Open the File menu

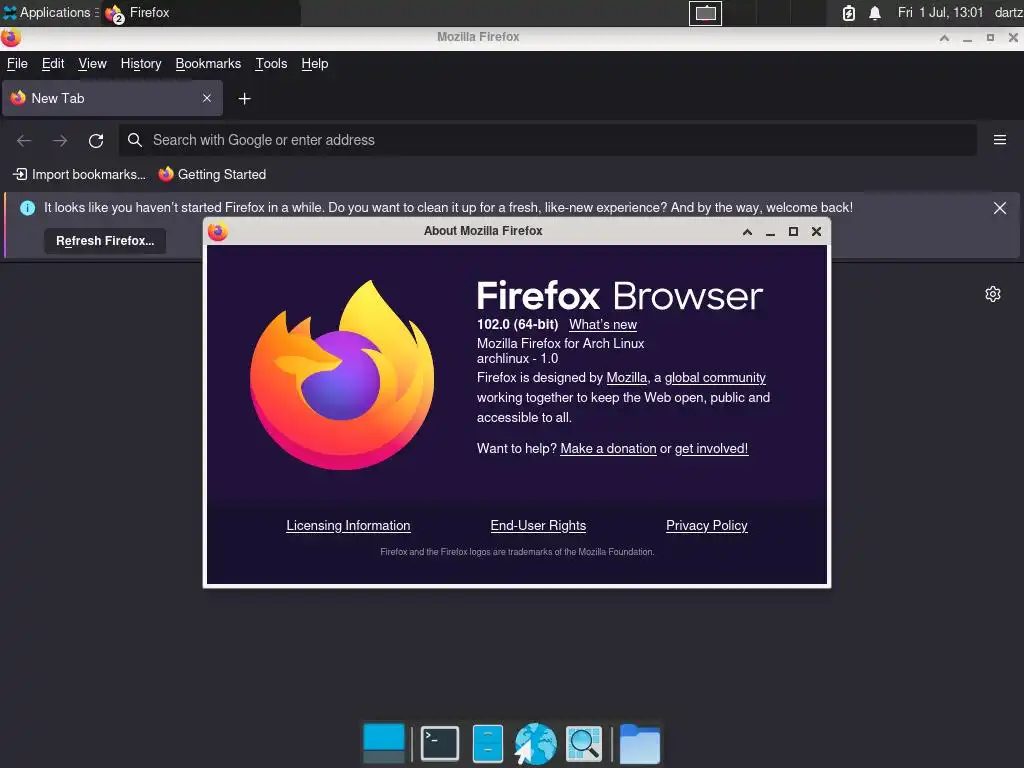coord(17,63)
